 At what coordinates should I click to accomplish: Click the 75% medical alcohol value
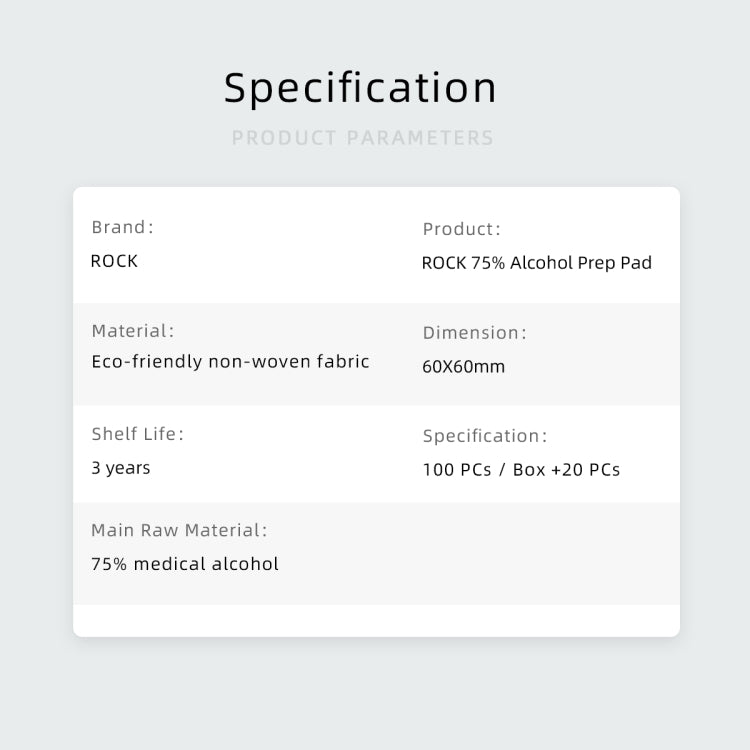(x=185, y=564)
